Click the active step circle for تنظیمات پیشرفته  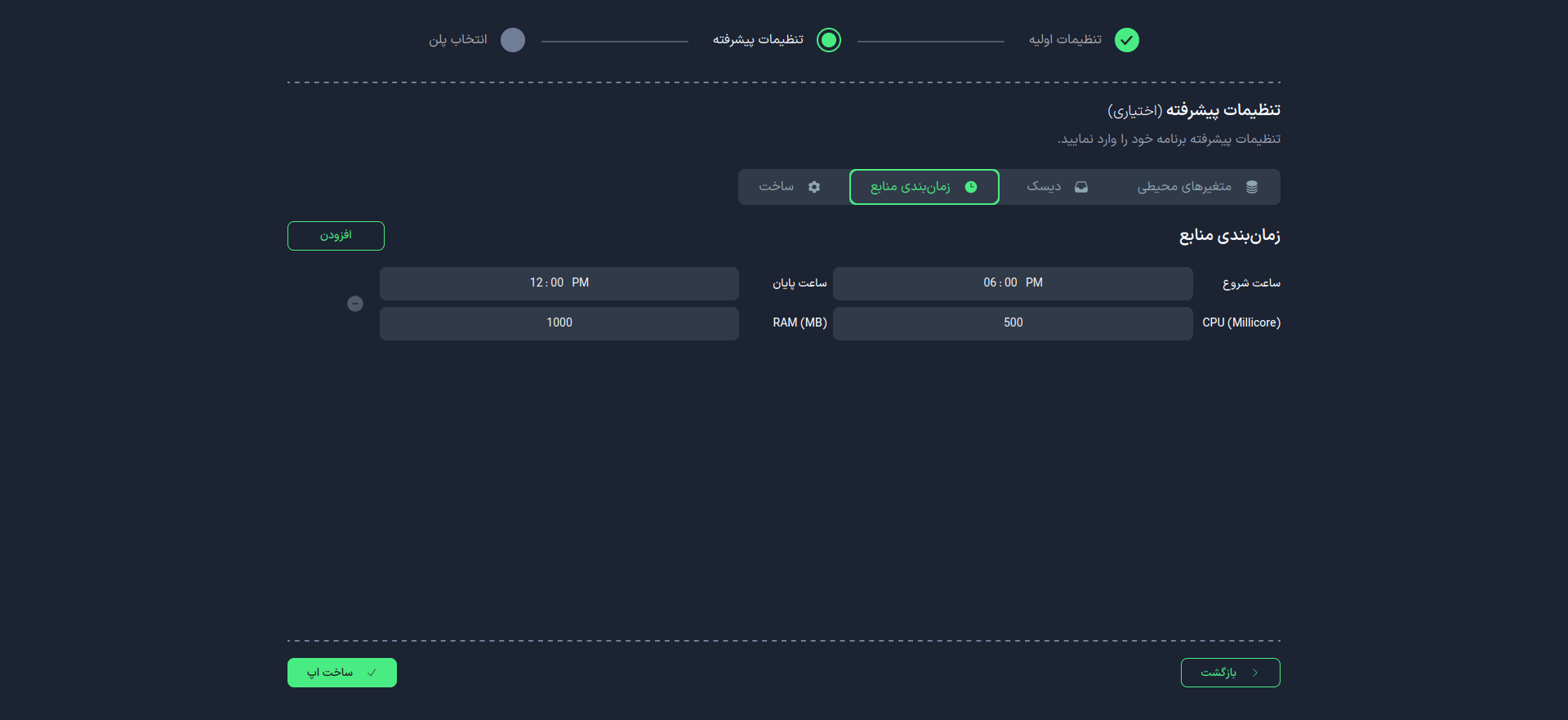click(x=829, y=40)
